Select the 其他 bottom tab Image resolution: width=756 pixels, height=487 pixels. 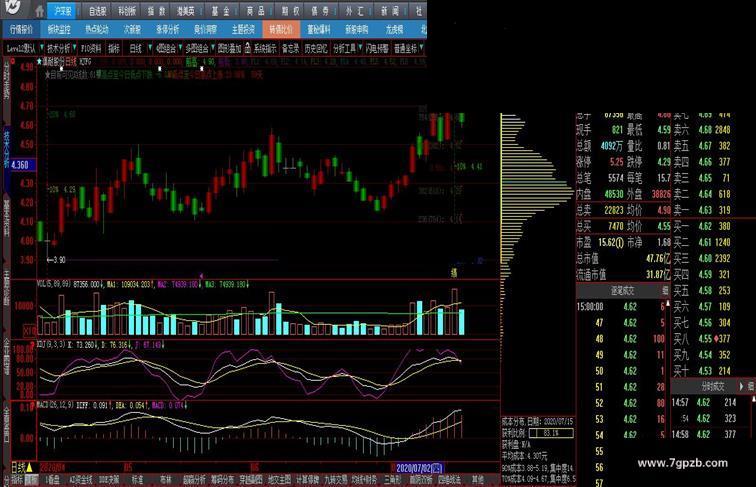coord(477,480)
